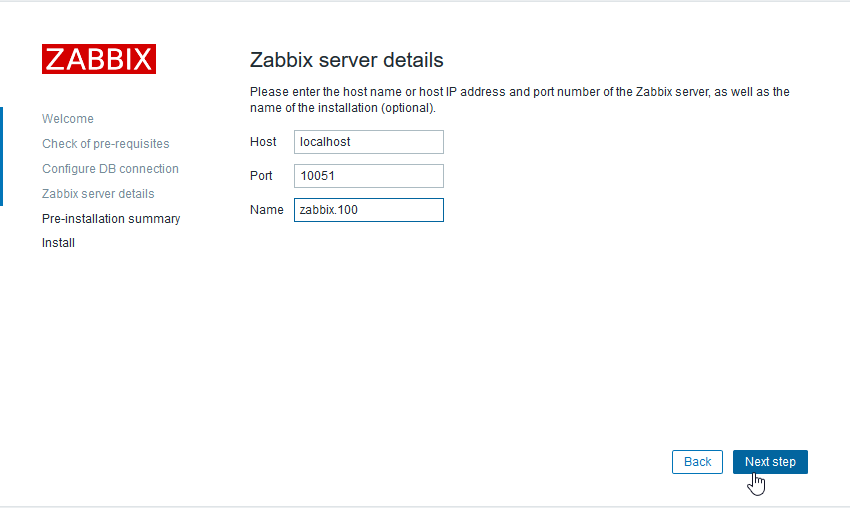This screenshot has height=508, width=850.
Task: Return to Configure DB connection step
Action: pos(110,169)
